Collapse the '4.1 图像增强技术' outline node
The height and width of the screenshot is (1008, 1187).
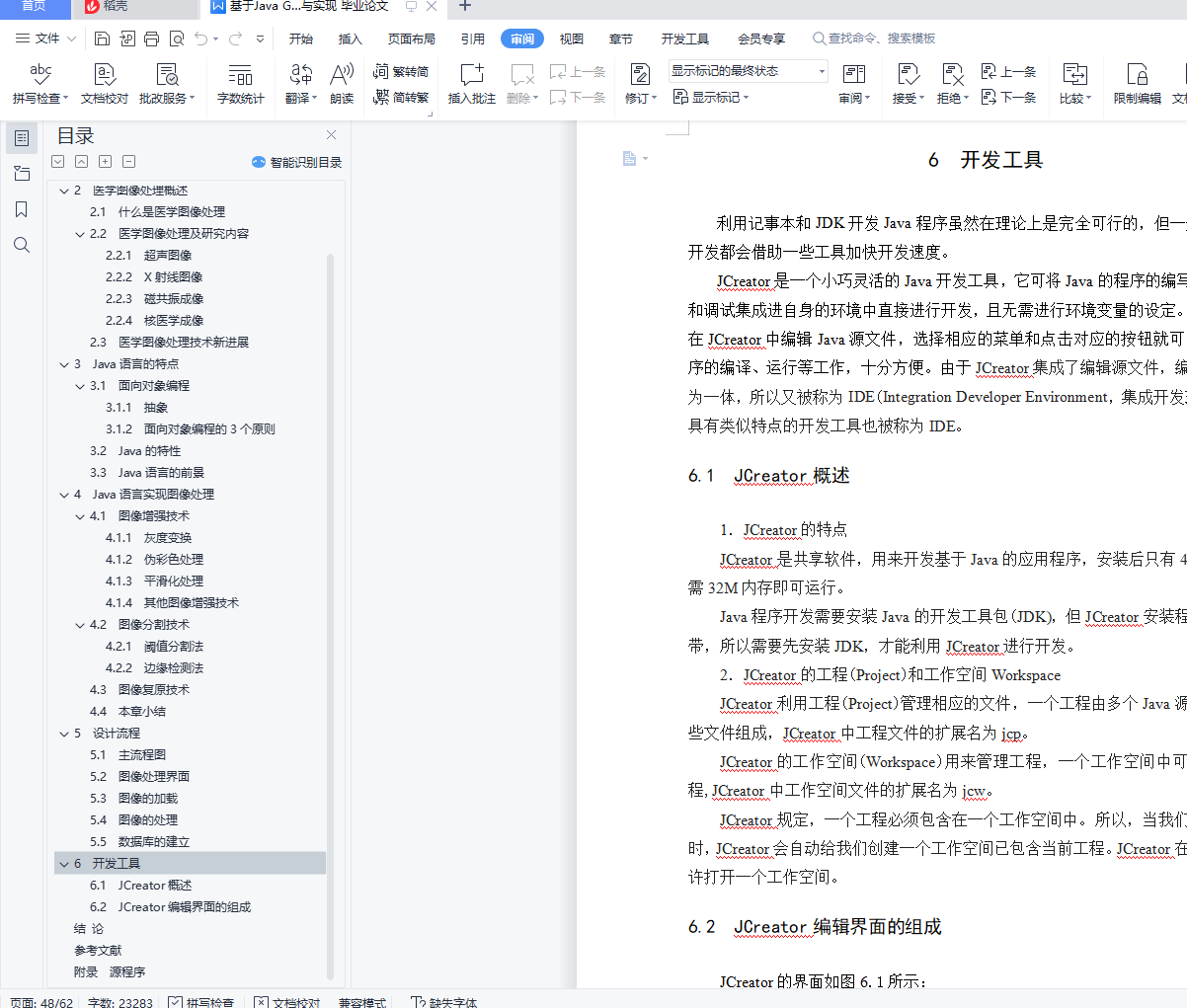80,516
